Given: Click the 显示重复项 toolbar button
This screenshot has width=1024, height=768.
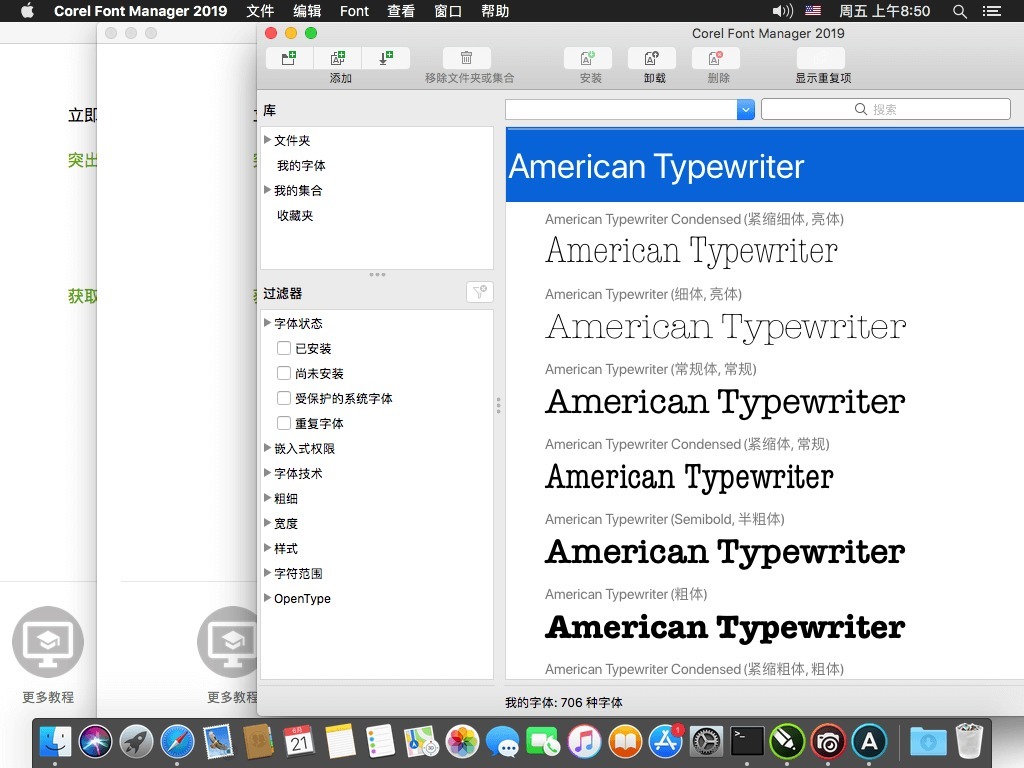Looking at the screenshot, I should click(x=820, y=59).
